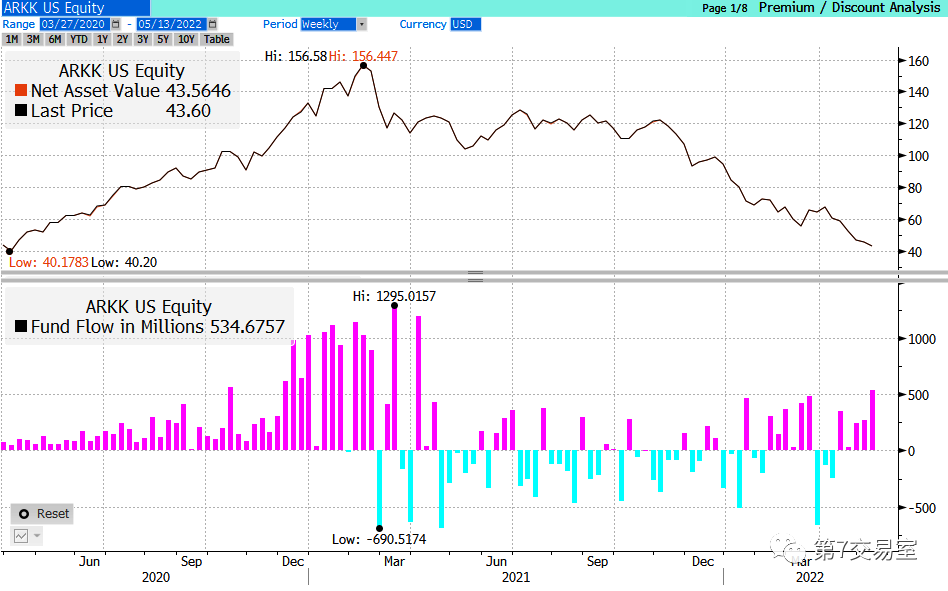Select the 3Y range tab
The height and width of the screenshot is (591, 948).
coord(143,39)
